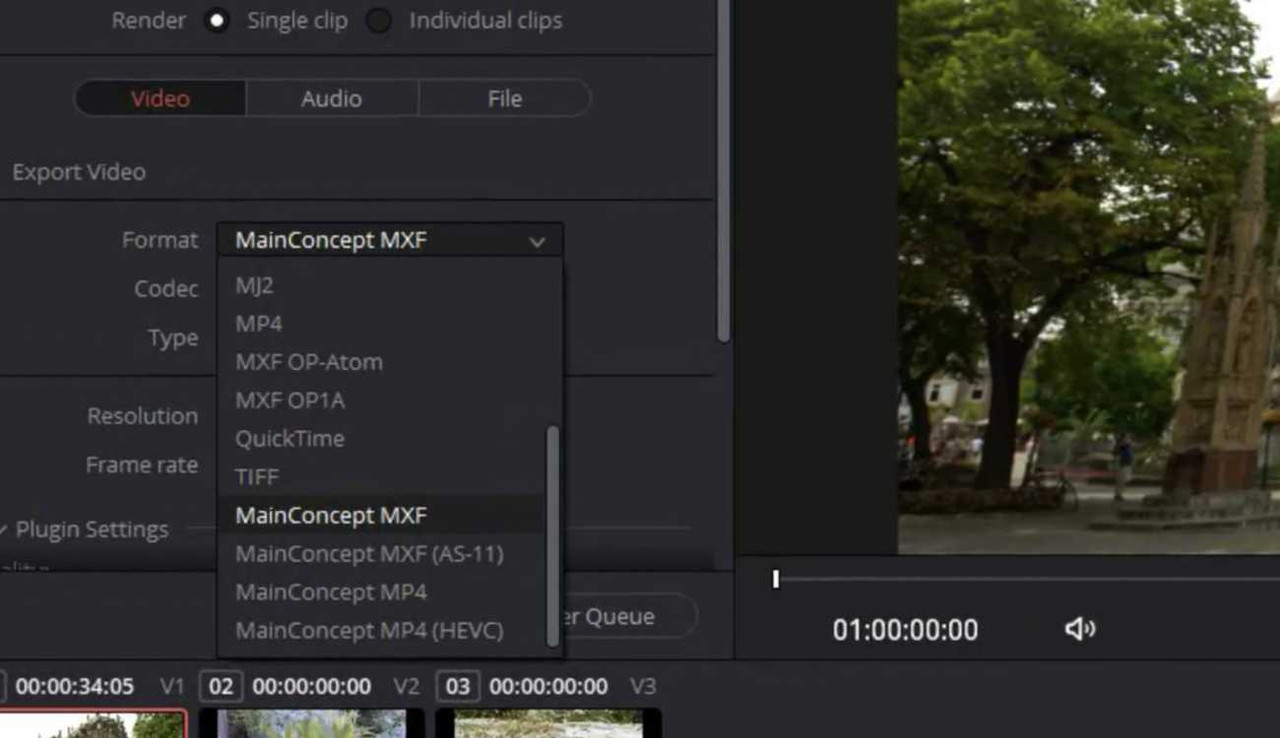Click the clip number 03 badge

pos(458,686)
